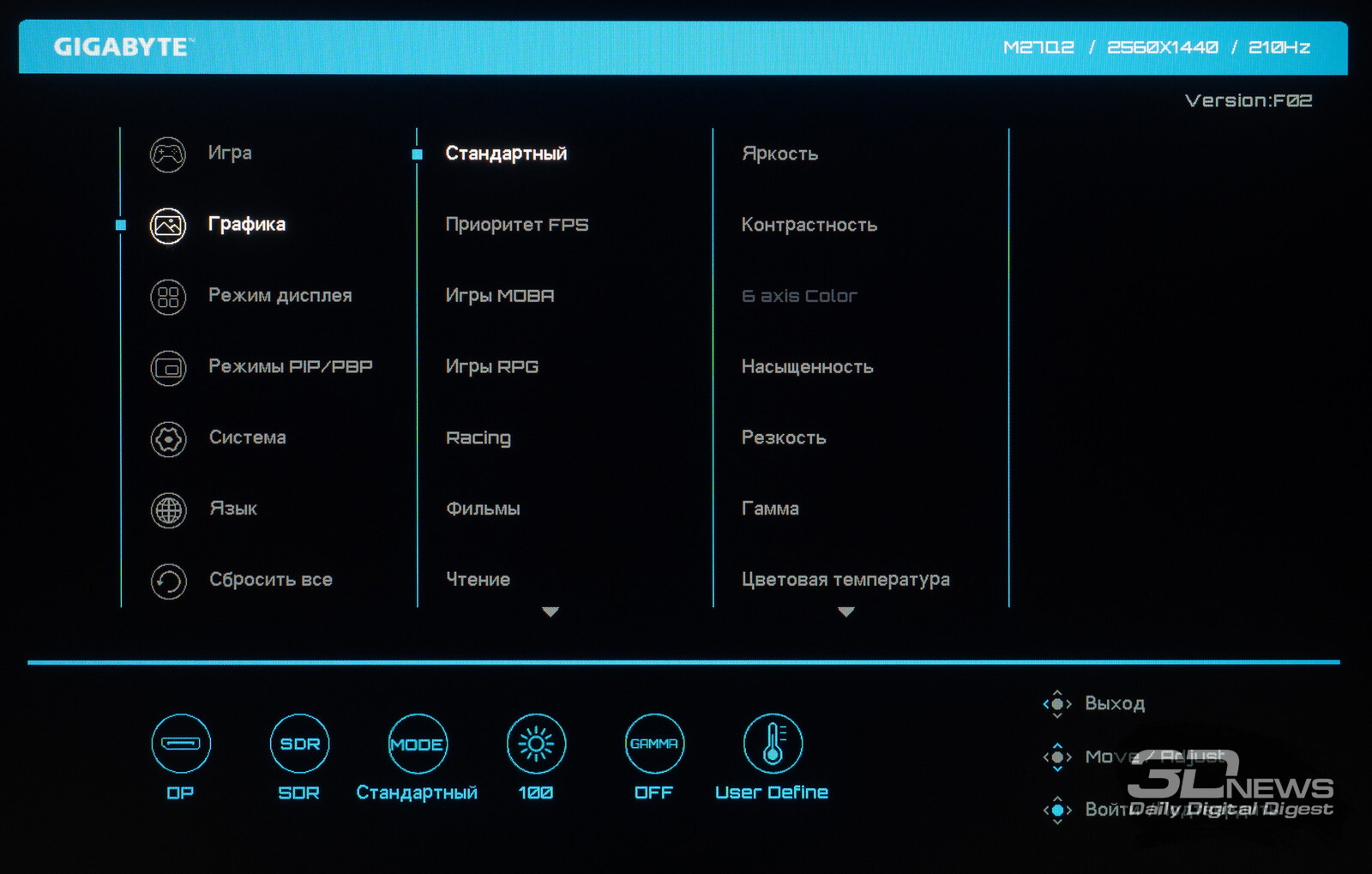Select the Игра gamepad icon
The width and height of the screenshot is (1372, 874).
[168, 154]
